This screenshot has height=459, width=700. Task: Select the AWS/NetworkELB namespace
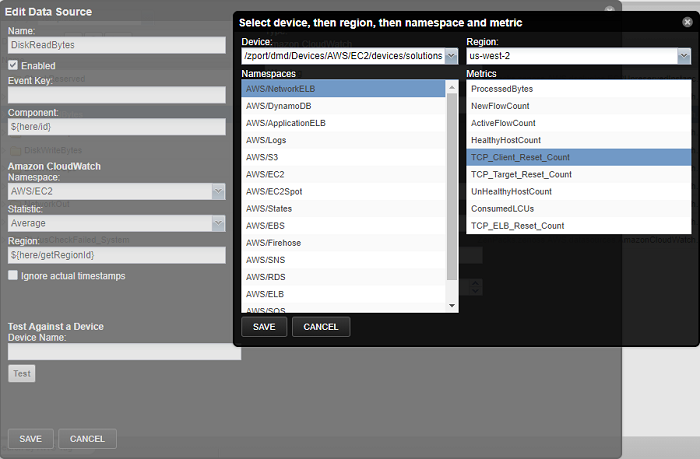coord(343,88)
